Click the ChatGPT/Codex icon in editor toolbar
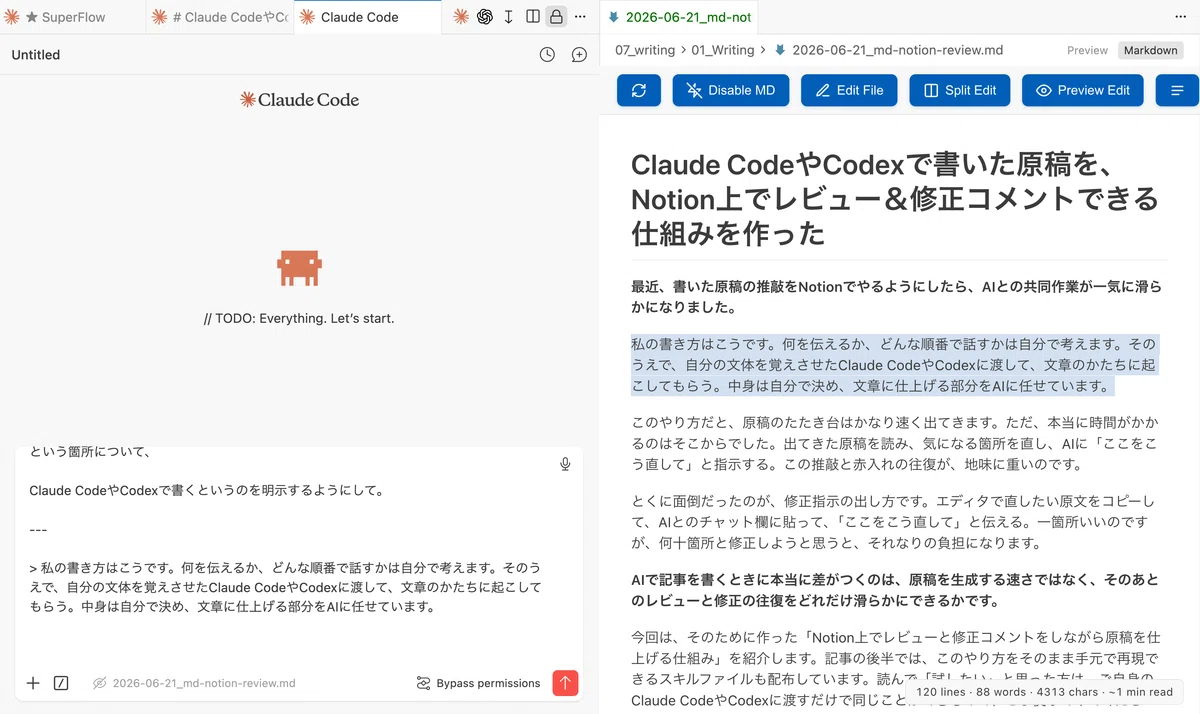The image size is (1200, 714). [485, 17]
